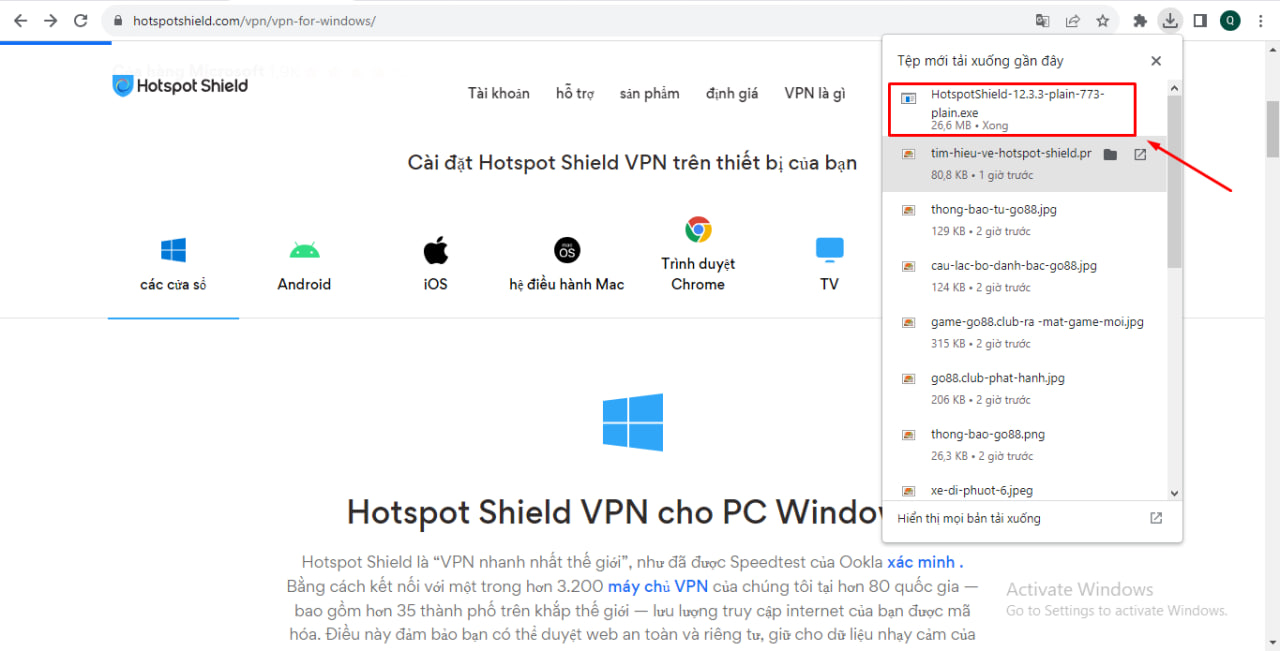Viewport: 1280px width, 651px height.
Task: Close the recent downloads popup
Action: point(1156,61)
